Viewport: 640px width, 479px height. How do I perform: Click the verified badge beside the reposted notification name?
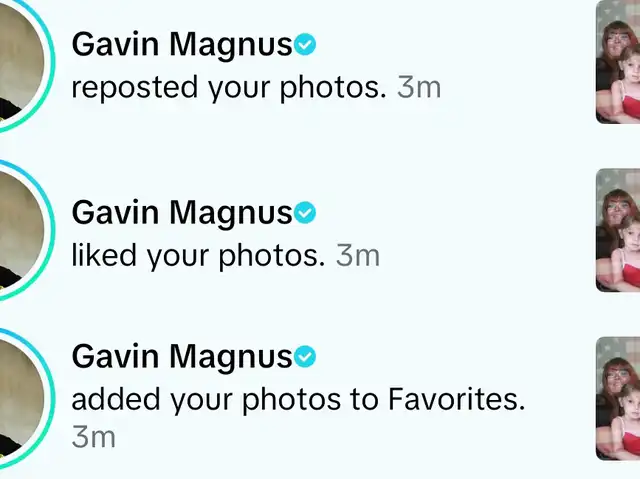tap(305, 44)
